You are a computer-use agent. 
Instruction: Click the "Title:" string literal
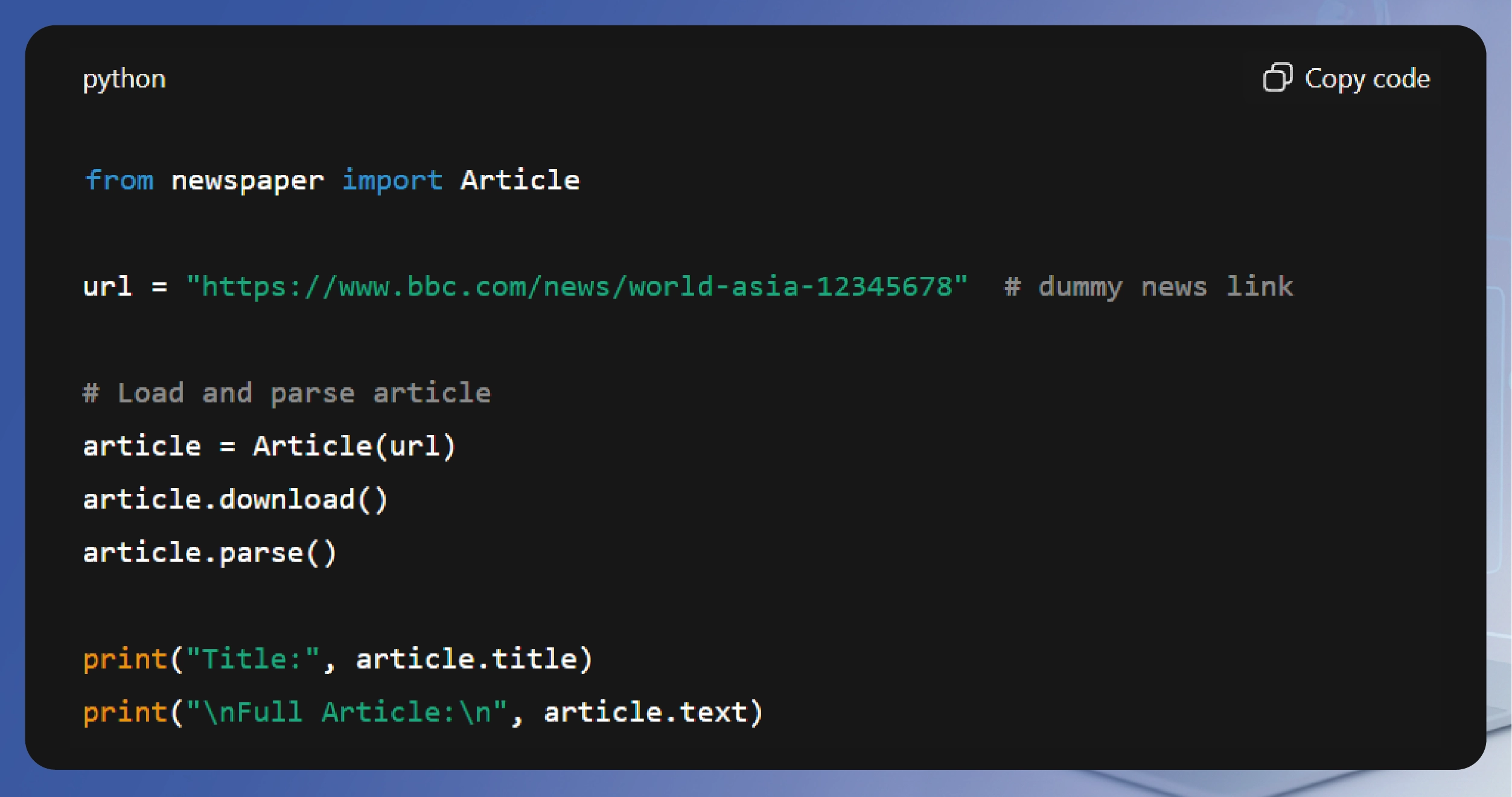[x=253, y=659]
